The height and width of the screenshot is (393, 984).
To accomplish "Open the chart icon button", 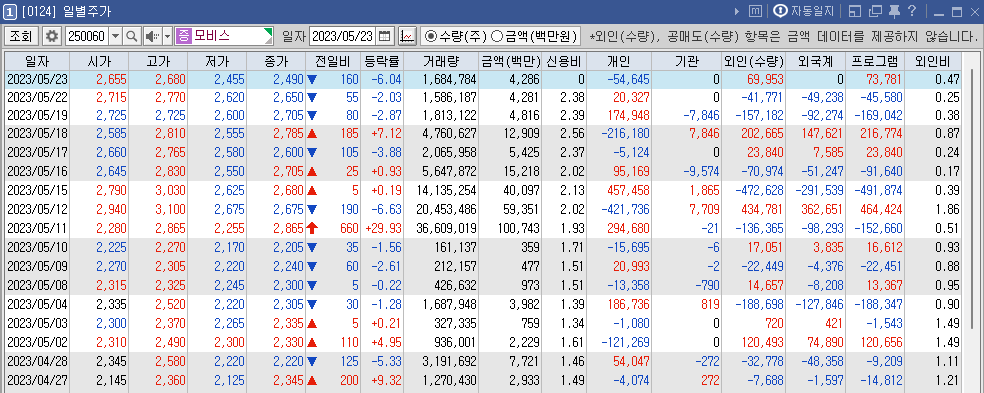I will pos(407,36).
